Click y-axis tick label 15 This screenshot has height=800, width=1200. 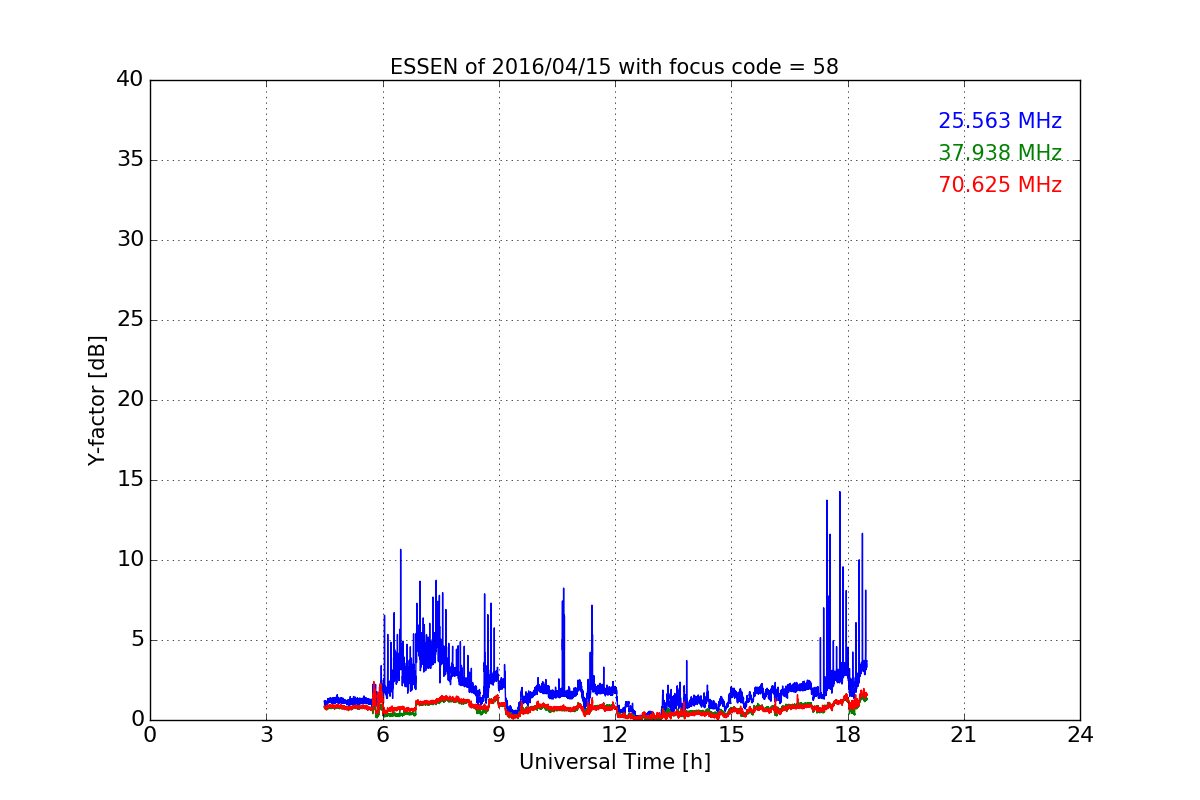[x=129, y=480]
